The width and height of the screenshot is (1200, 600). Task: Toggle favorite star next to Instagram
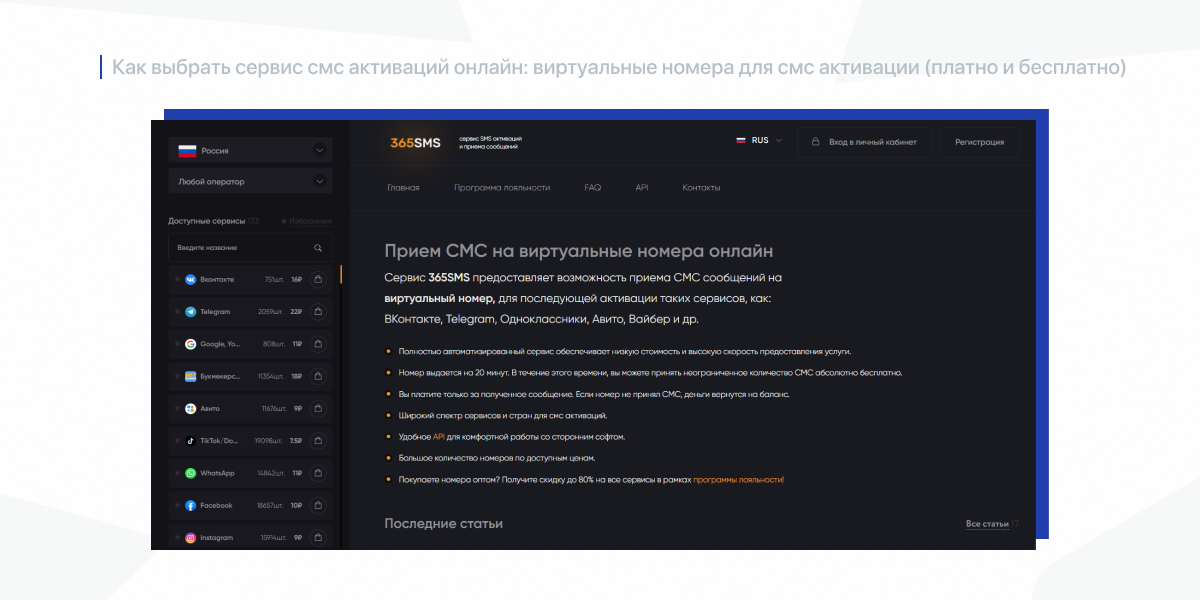click(177, 538)
